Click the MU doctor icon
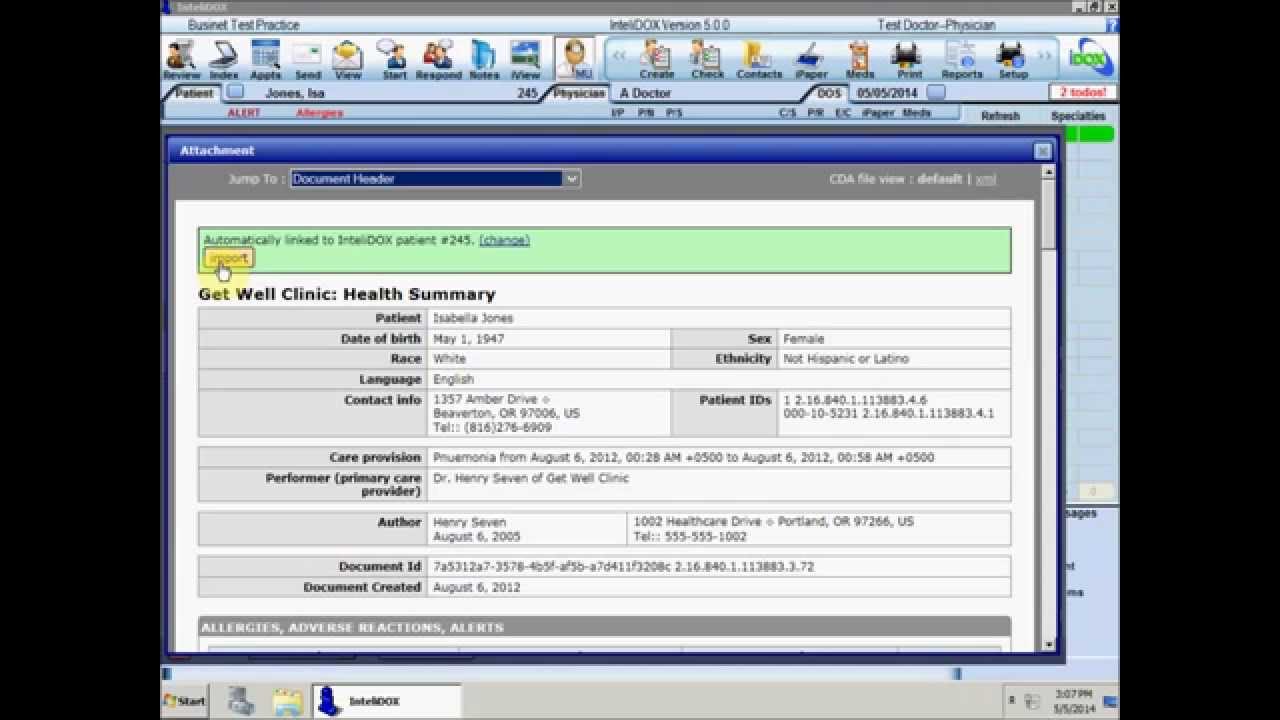Screen dimensions: 1280x720 coord(574,59)
